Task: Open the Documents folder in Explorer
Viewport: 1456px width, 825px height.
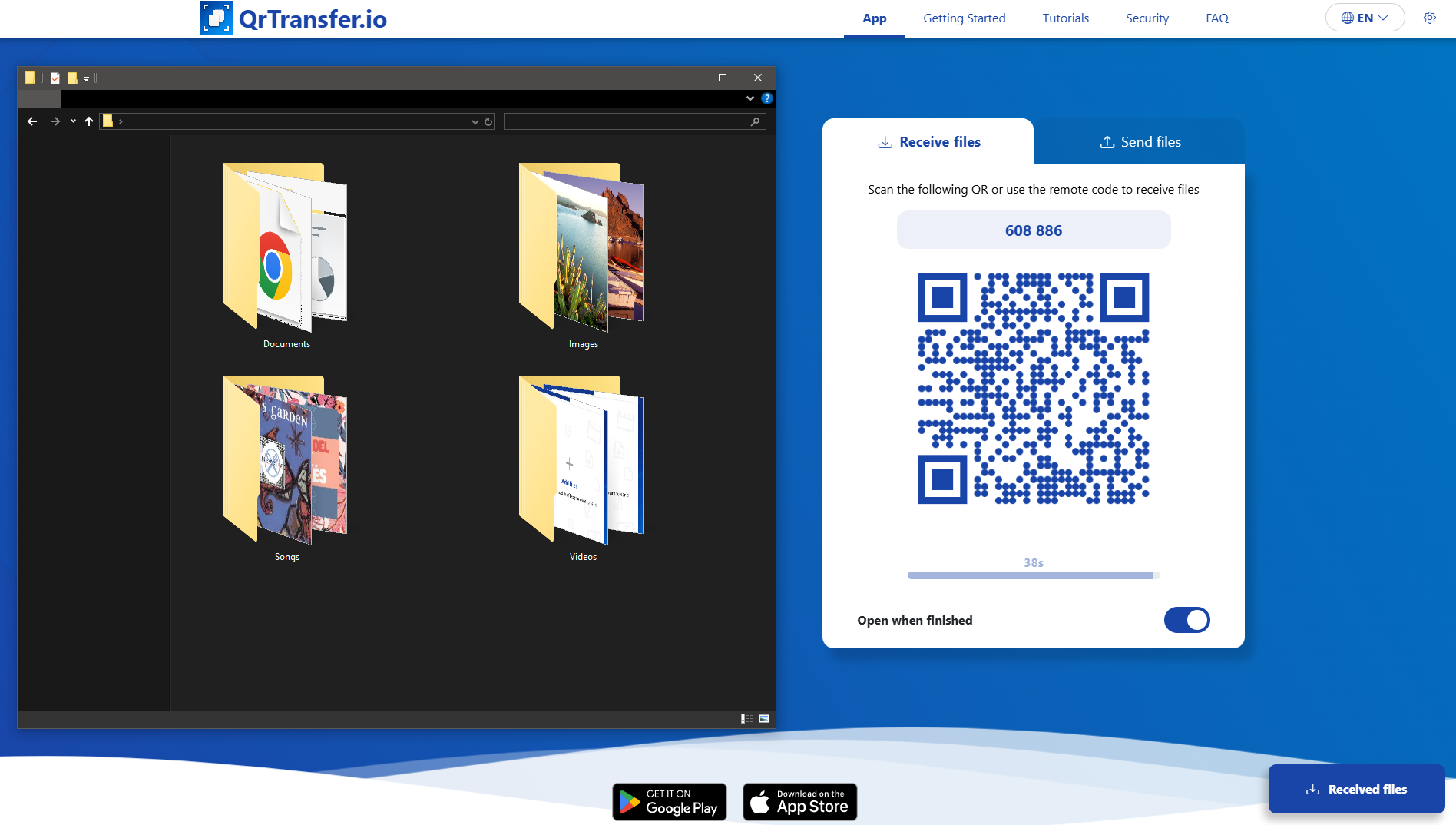Action: [286, 255]
